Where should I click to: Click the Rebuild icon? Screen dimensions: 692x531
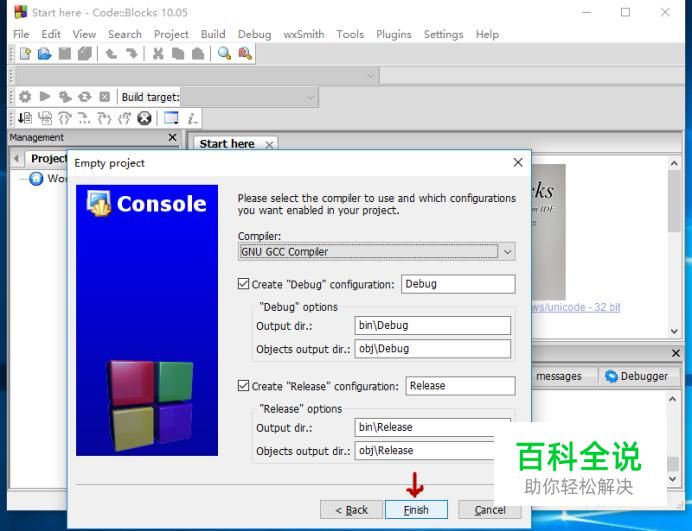tap(84, 97)
